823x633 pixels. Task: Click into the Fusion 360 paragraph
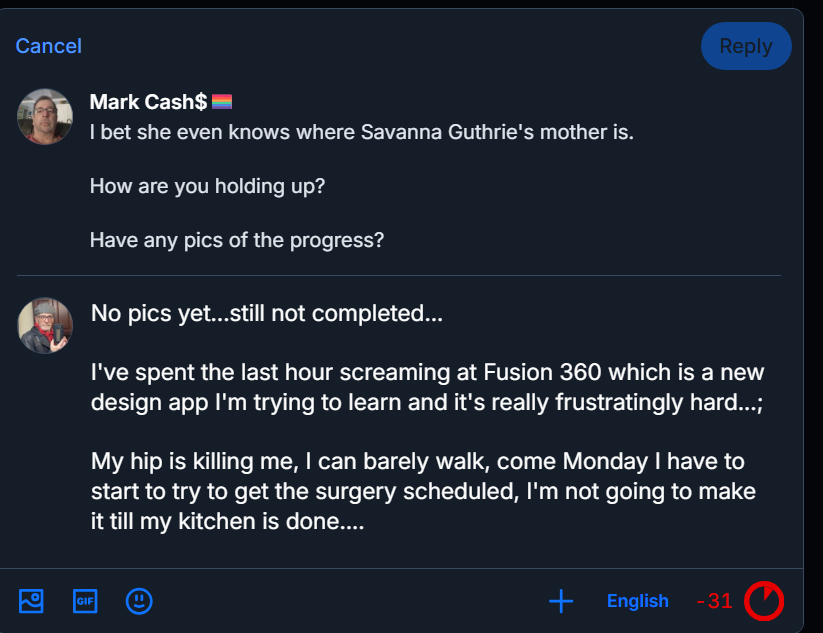427,388
